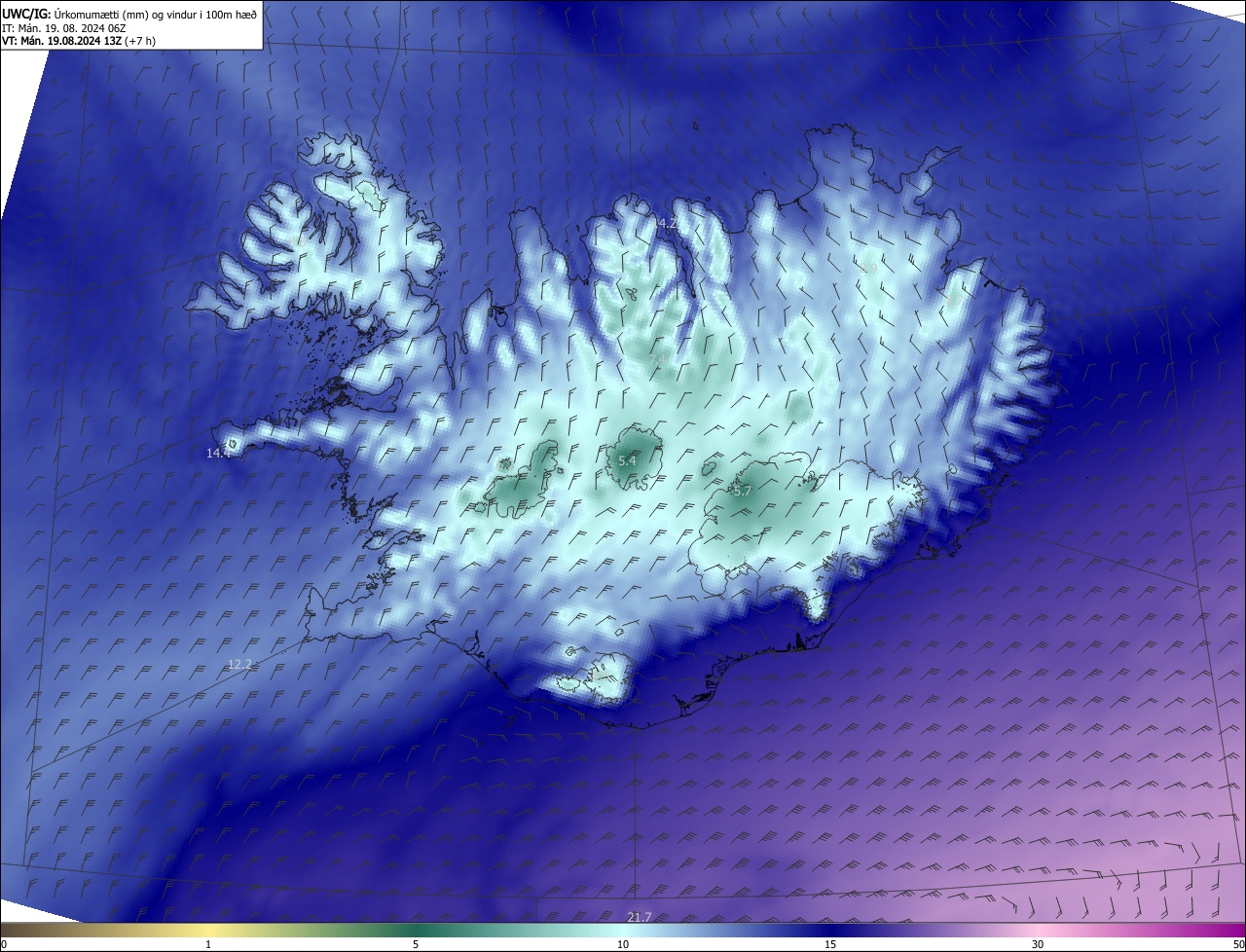Click the 12.2 value label on the map

point(239,664)
